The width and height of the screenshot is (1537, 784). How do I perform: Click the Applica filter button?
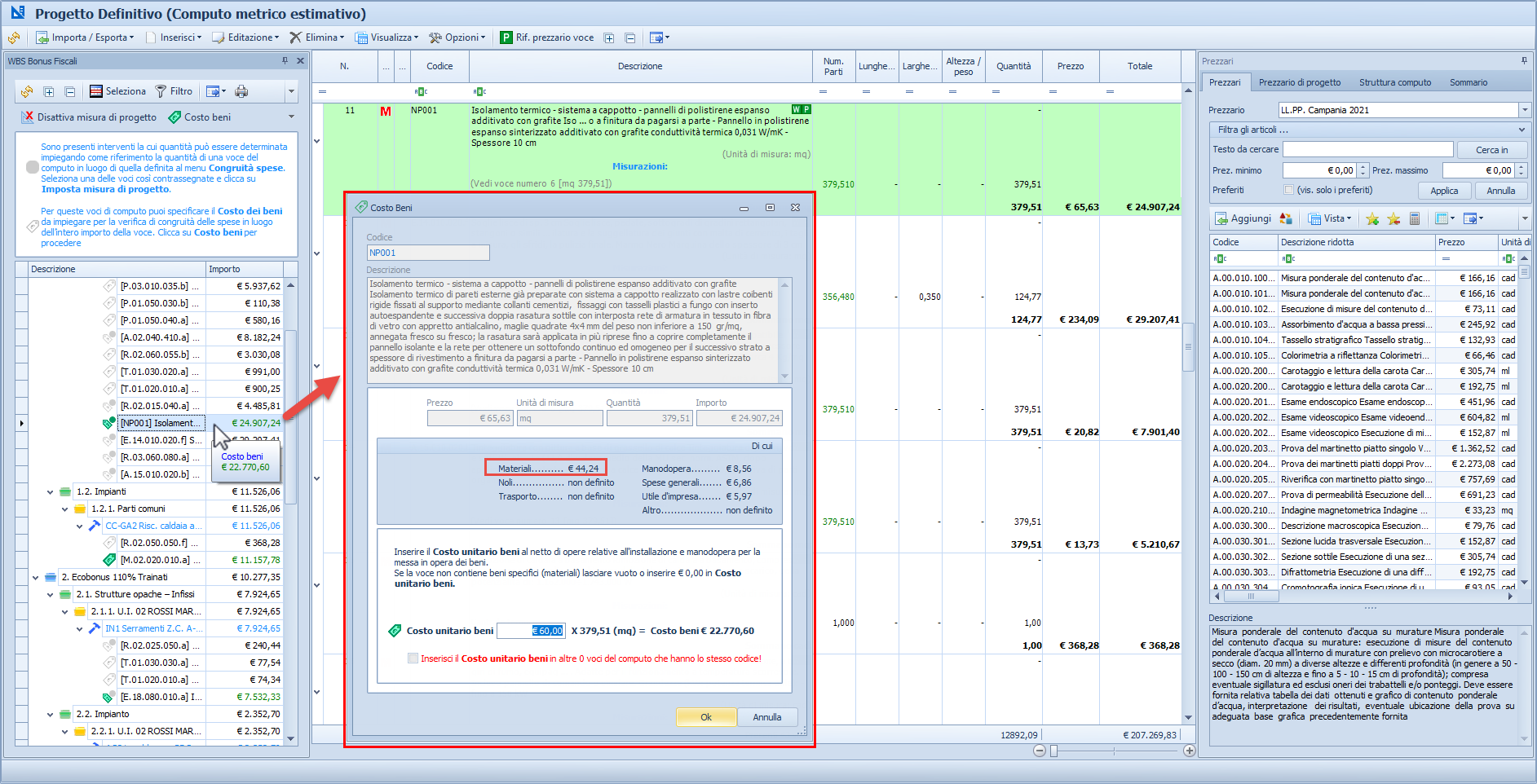[x=1444, y=191]
